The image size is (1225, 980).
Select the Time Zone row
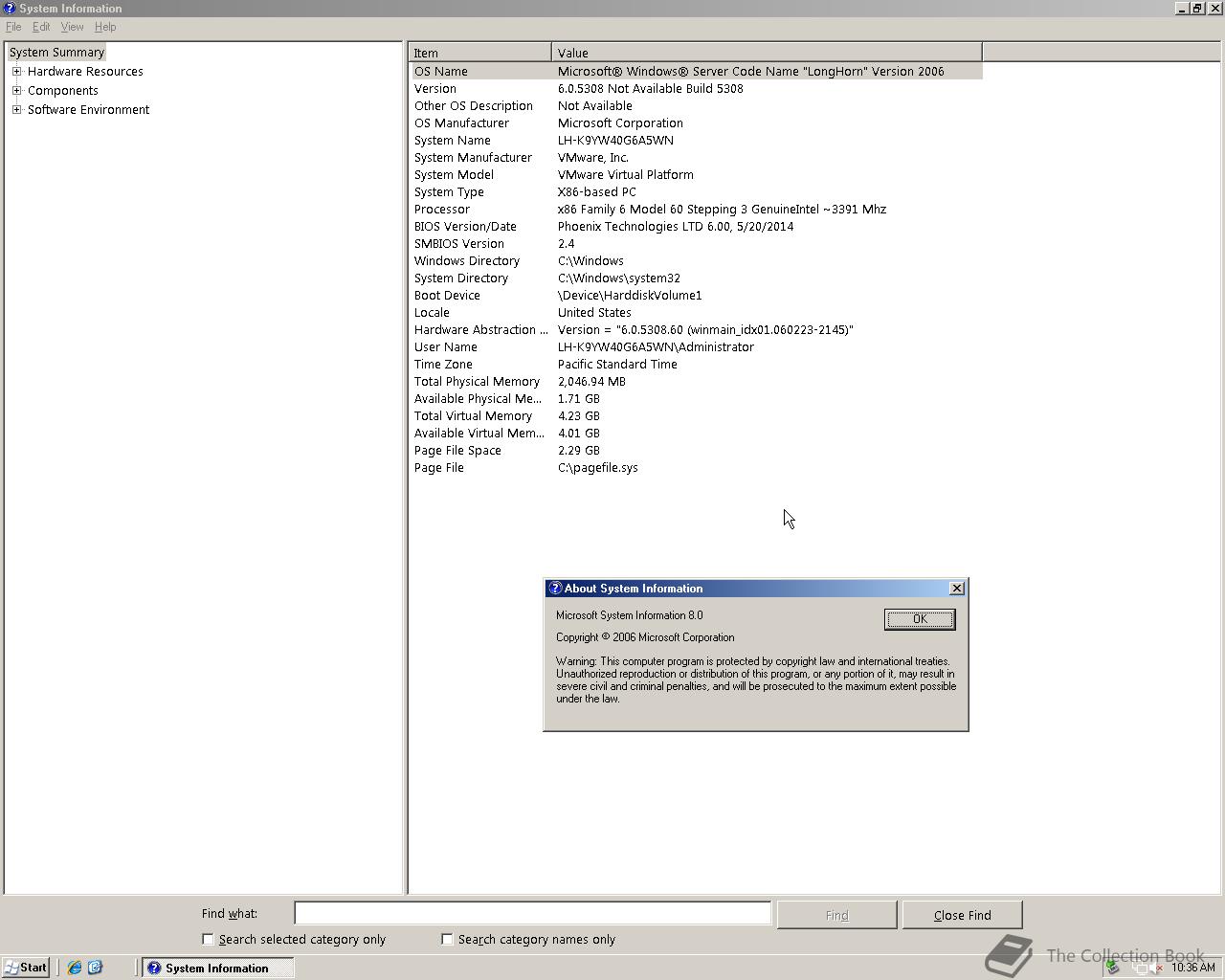point(697,364)
